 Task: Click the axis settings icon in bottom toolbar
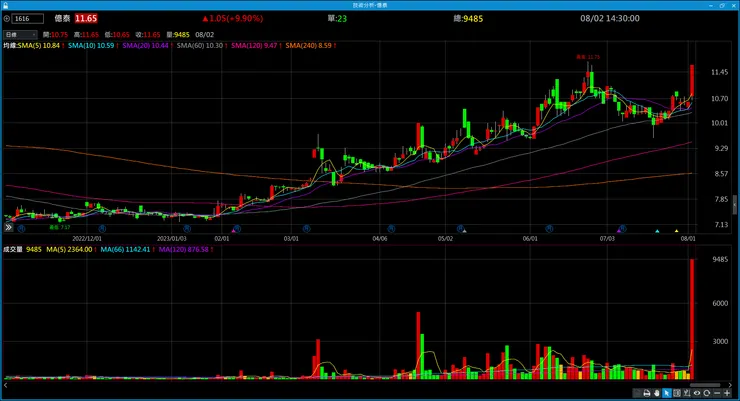(x=687, y=393)
